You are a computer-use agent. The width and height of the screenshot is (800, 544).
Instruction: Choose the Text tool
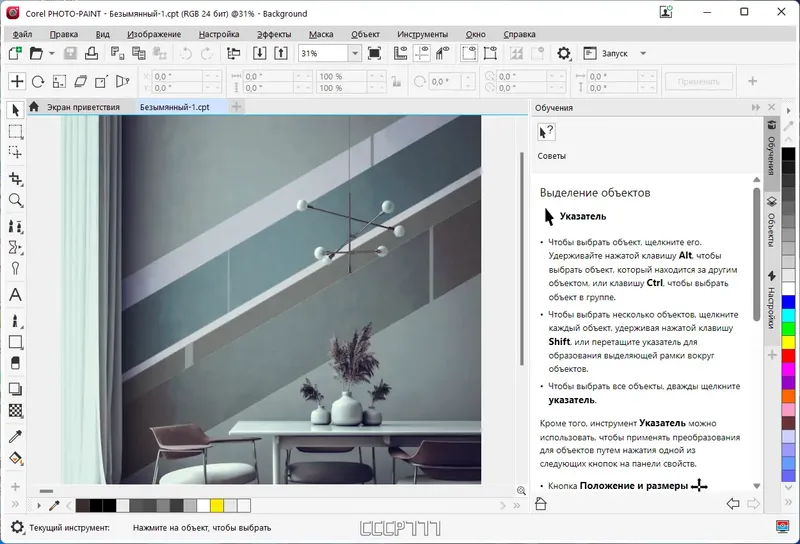[x=15, y=295]
